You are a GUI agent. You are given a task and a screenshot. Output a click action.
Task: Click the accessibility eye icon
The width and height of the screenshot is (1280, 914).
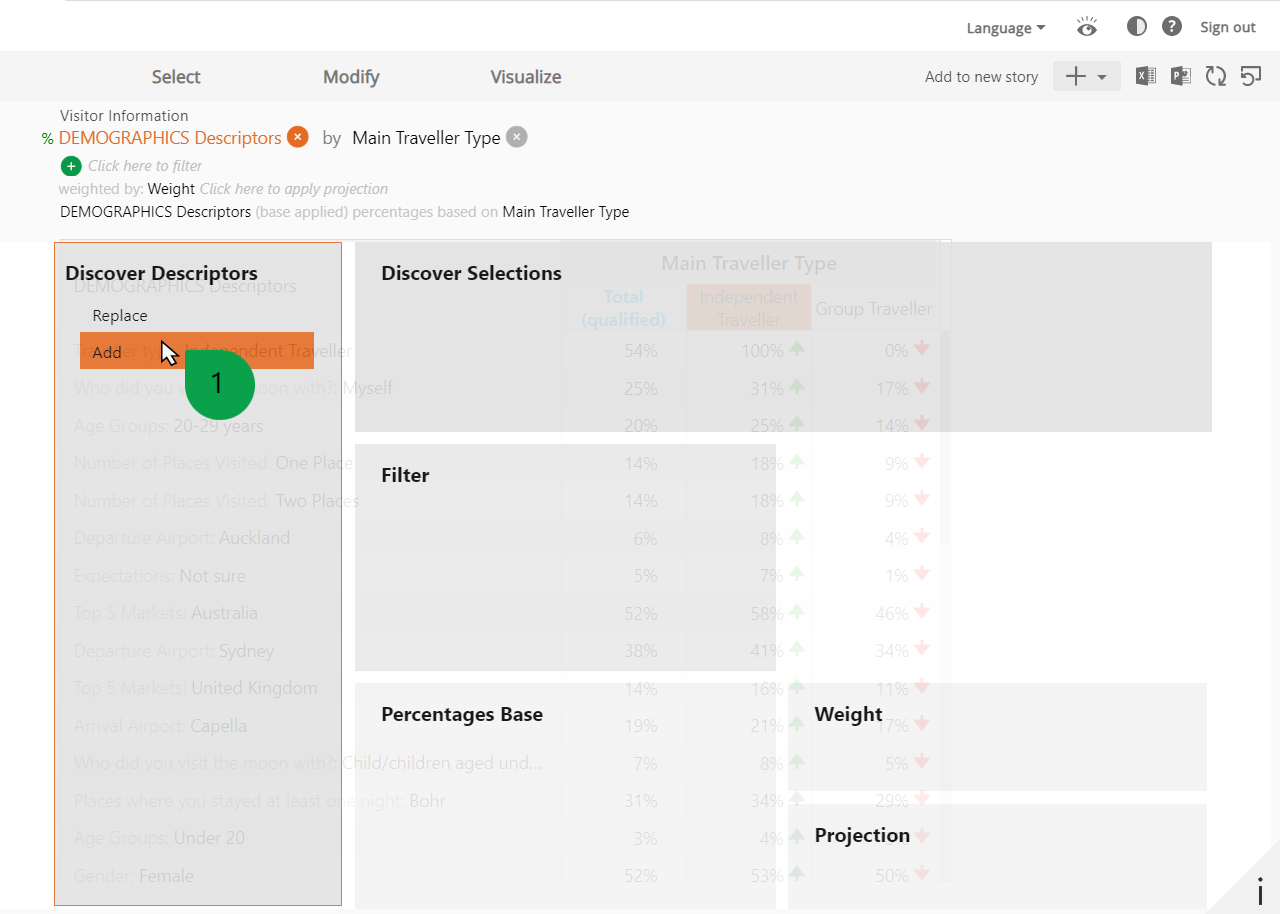[x=1087, y=27]
